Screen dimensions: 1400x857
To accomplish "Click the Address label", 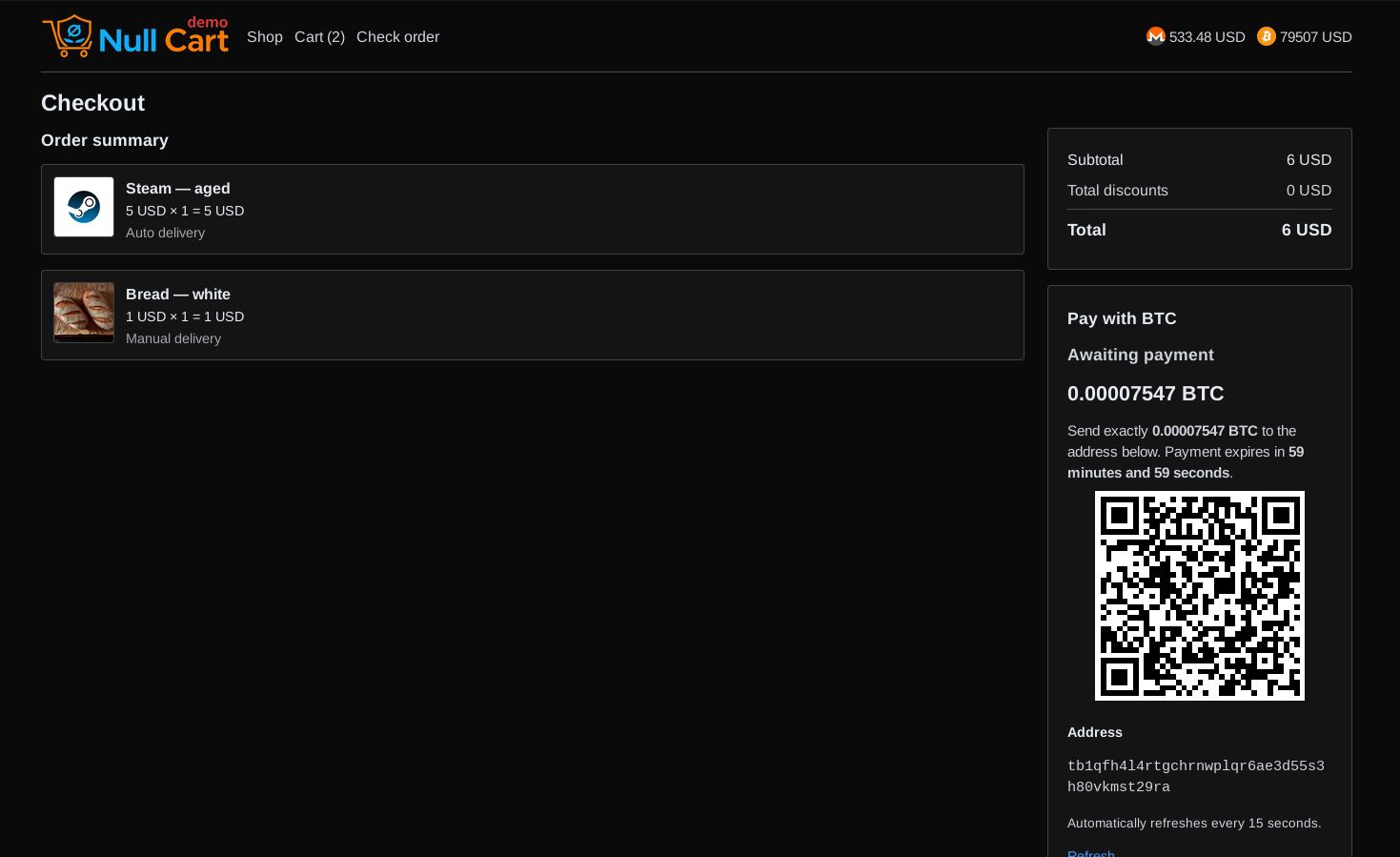I will 1095,732.
